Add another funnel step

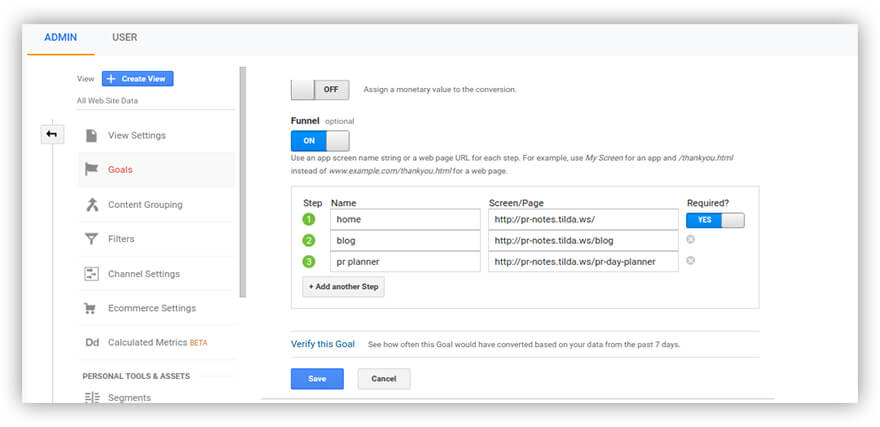[x=343, y=286]
